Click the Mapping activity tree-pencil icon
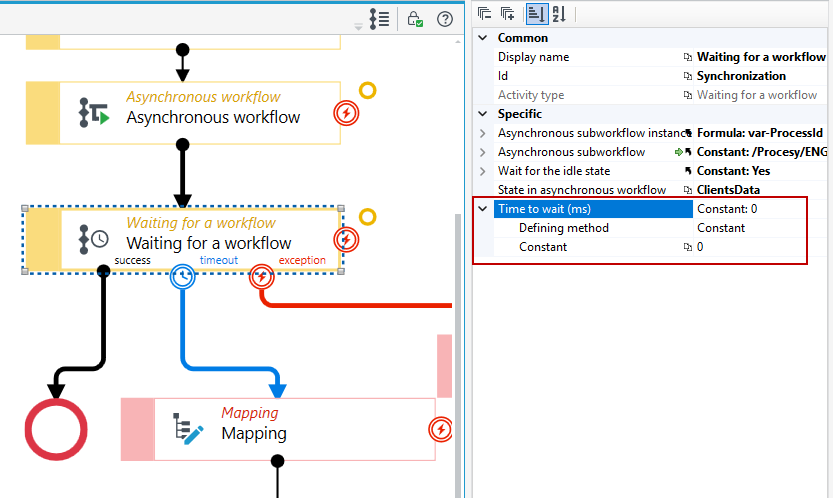Screen dimensions: 833x498 tap(189, 428)
